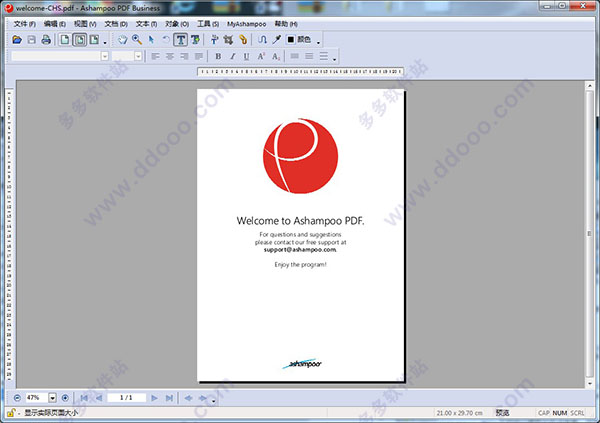Click the back navigation arrow
Image resolution: width=600 pixels, height=423 pixels.
pyautogui.click(x=188, y=398)
